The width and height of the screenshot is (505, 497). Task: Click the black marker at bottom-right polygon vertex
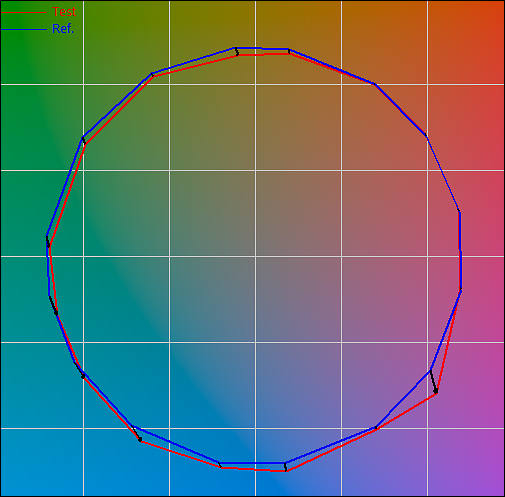point(433,382)
